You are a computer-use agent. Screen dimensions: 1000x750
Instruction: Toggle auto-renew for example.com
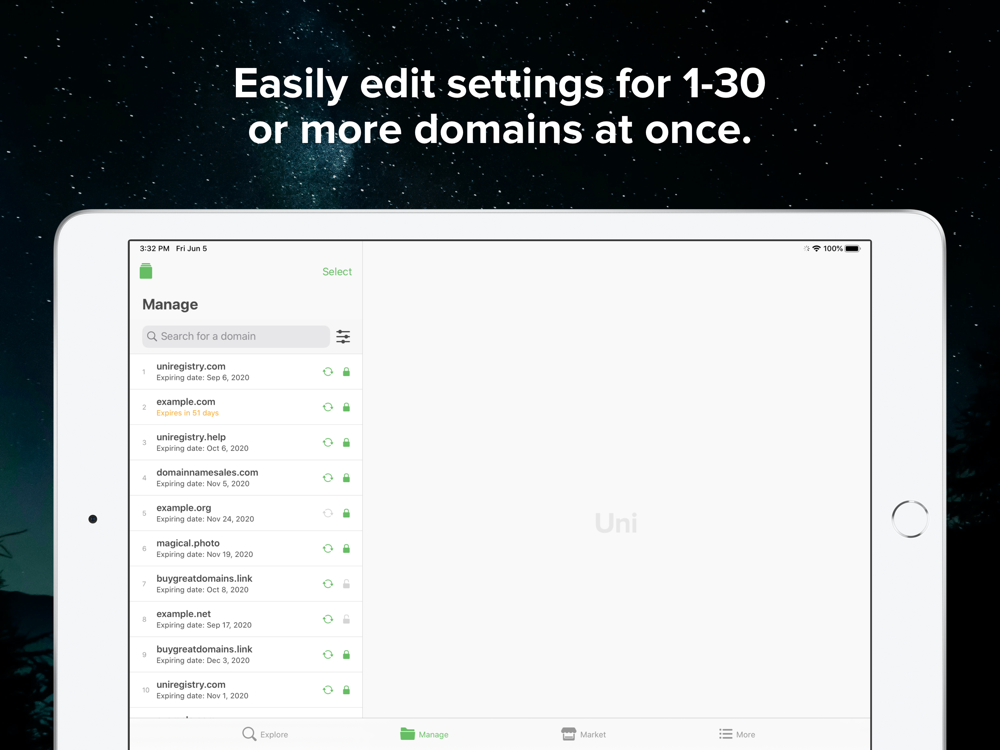(328, 407)
